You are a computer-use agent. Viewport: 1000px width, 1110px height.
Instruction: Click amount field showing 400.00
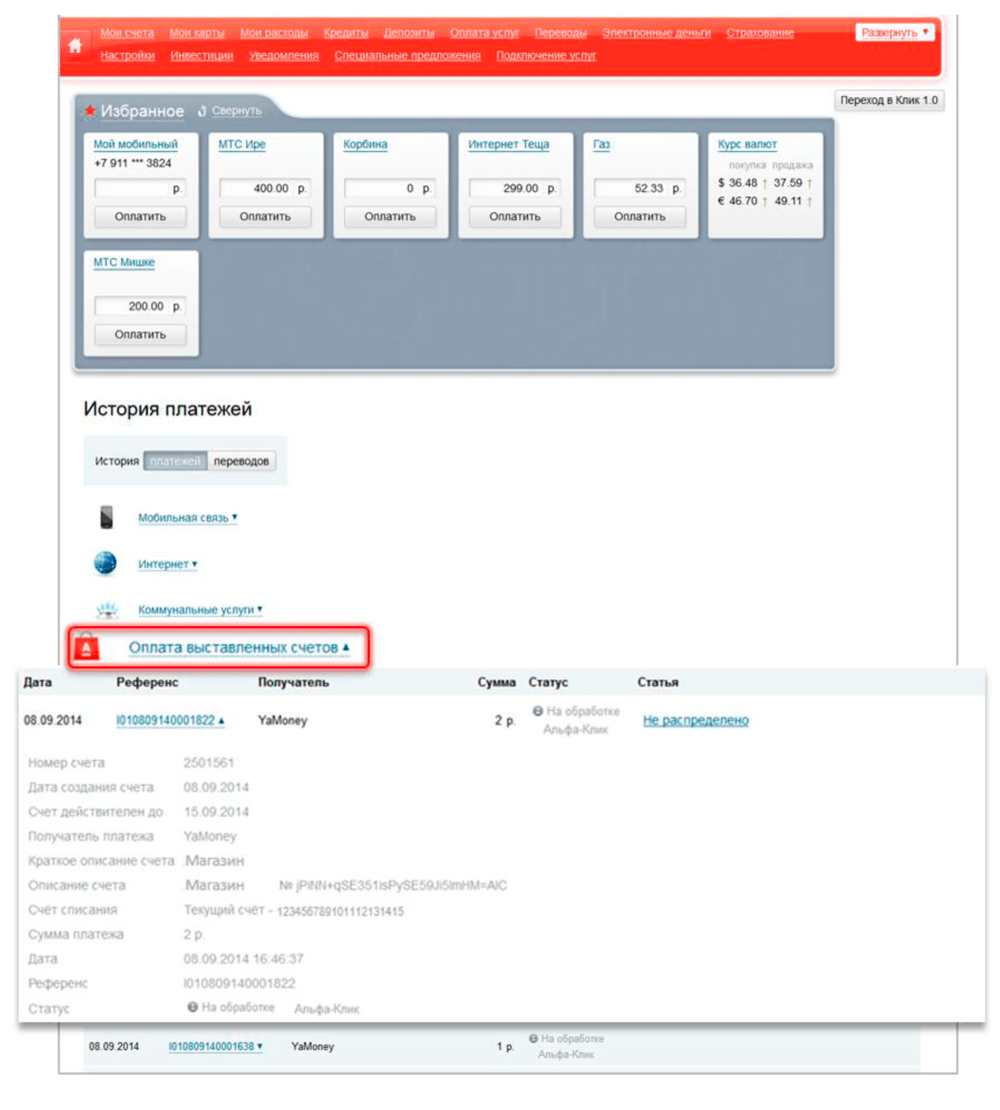tap(265, 188)
